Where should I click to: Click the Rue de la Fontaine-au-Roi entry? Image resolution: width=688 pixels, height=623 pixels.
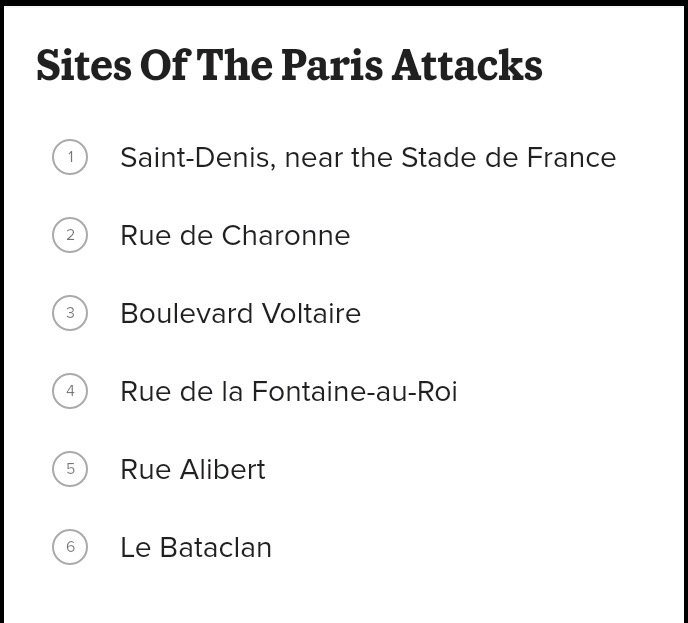[x=289, y=391]
